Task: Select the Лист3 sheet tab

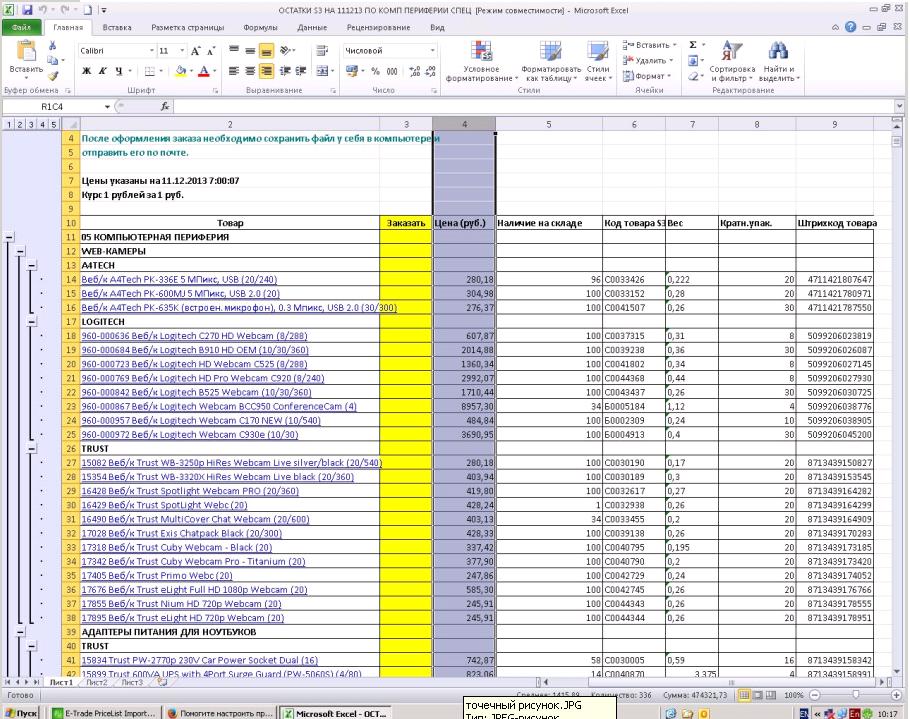Action: (132, 682)
